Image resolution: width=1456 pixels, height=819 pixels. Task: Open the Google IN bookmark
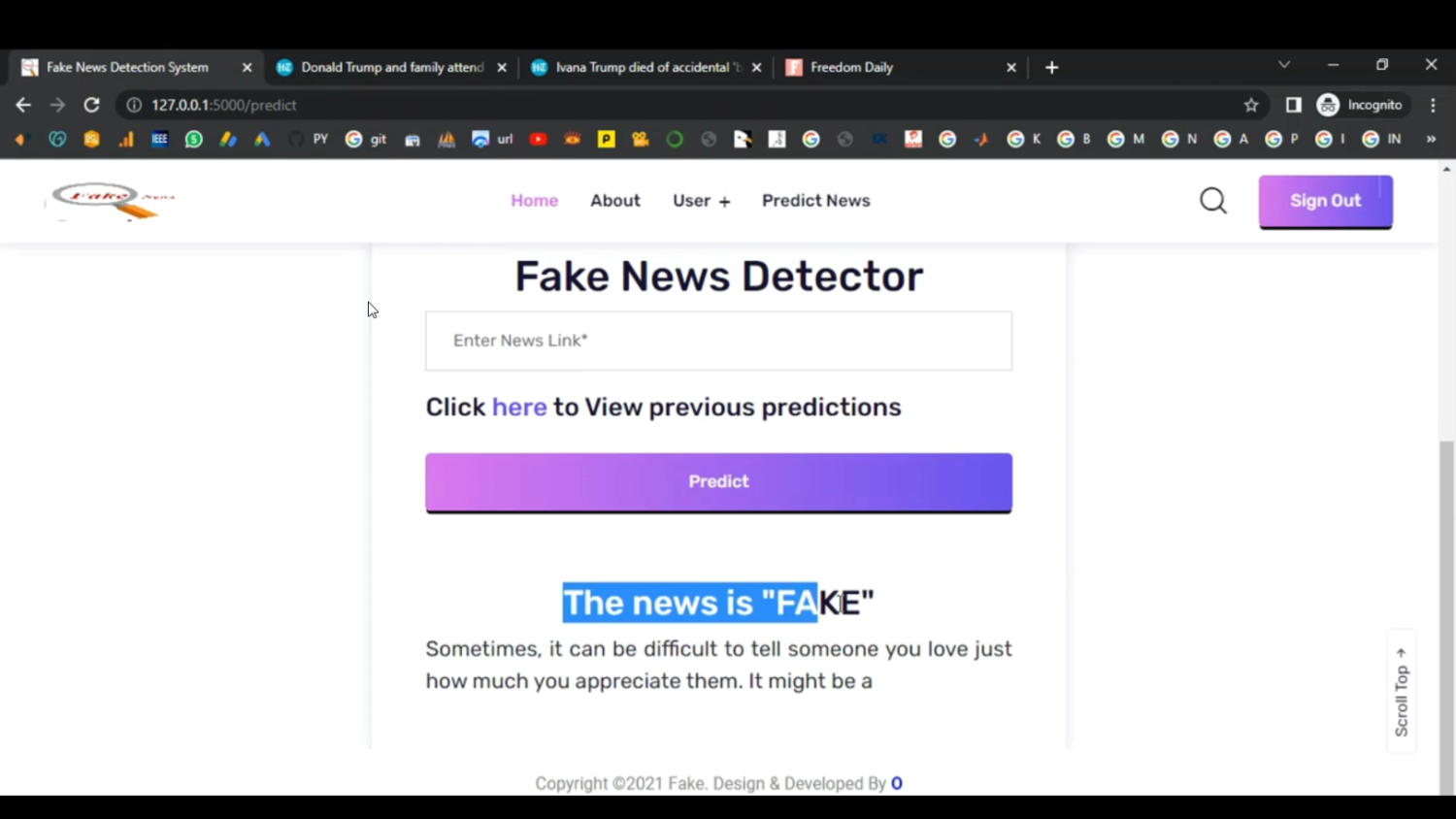point(1383,139)
